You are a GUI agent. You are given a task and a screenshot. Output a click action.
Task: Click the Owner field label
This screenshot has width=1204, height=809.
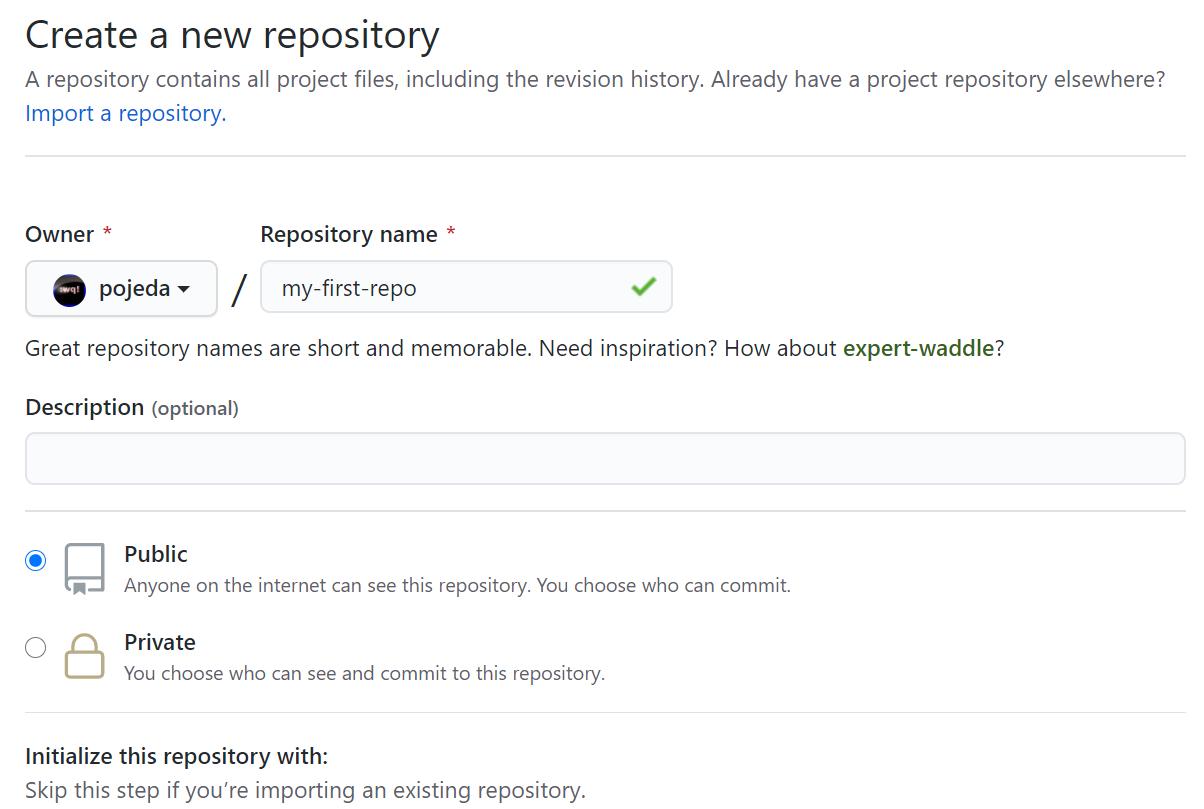[x=60, y=234]
